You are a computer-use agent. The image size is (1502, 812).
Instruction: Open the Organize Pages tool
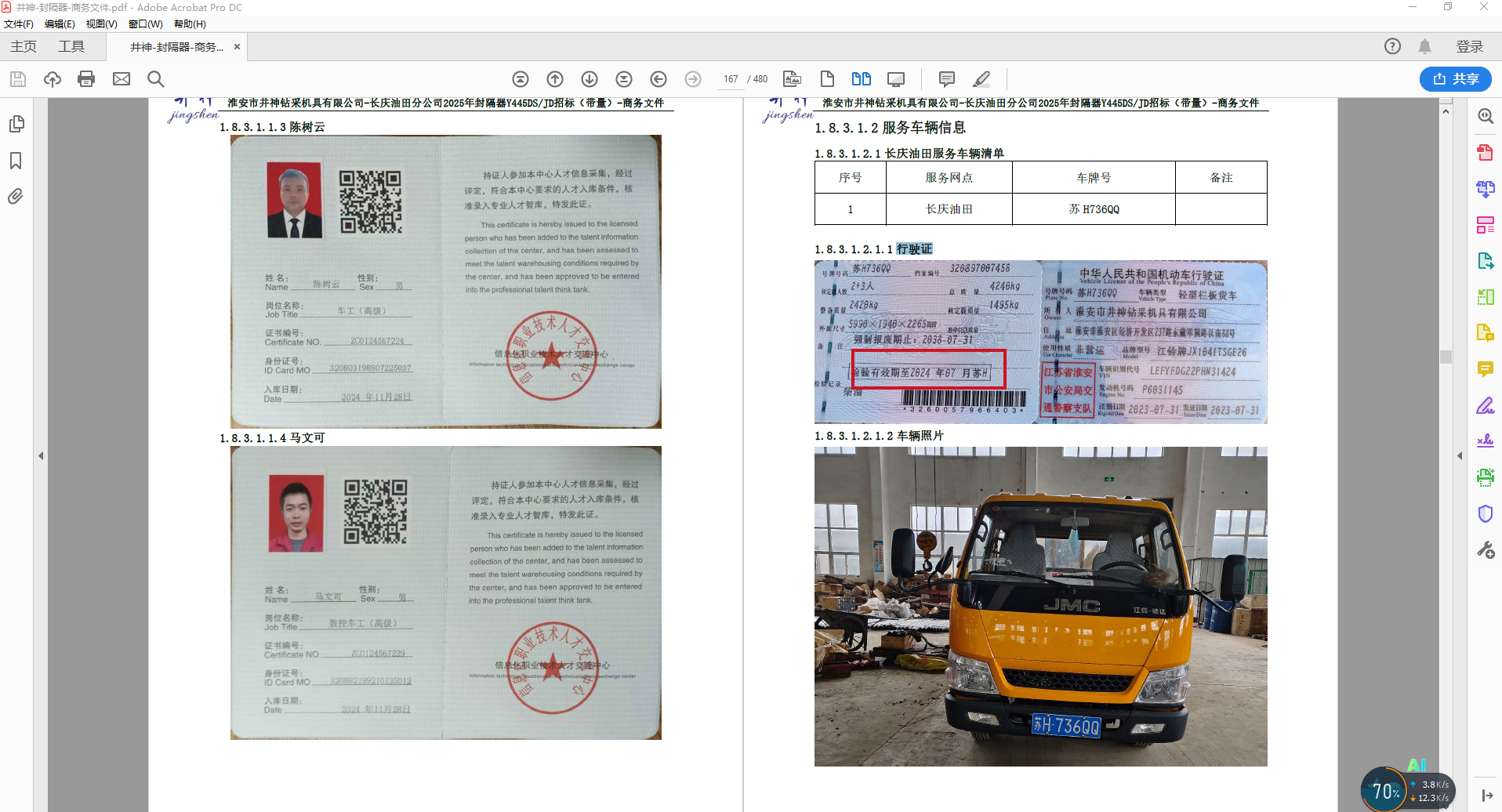[1486, 297]
